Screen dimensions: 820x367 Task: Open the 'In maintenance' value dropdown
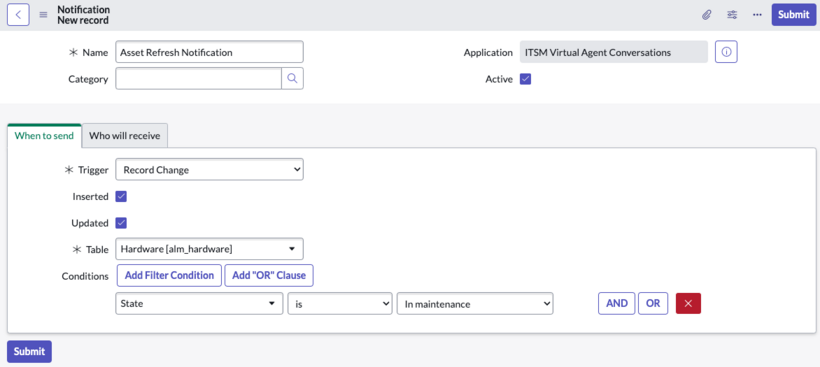click(x=475, y=304)
